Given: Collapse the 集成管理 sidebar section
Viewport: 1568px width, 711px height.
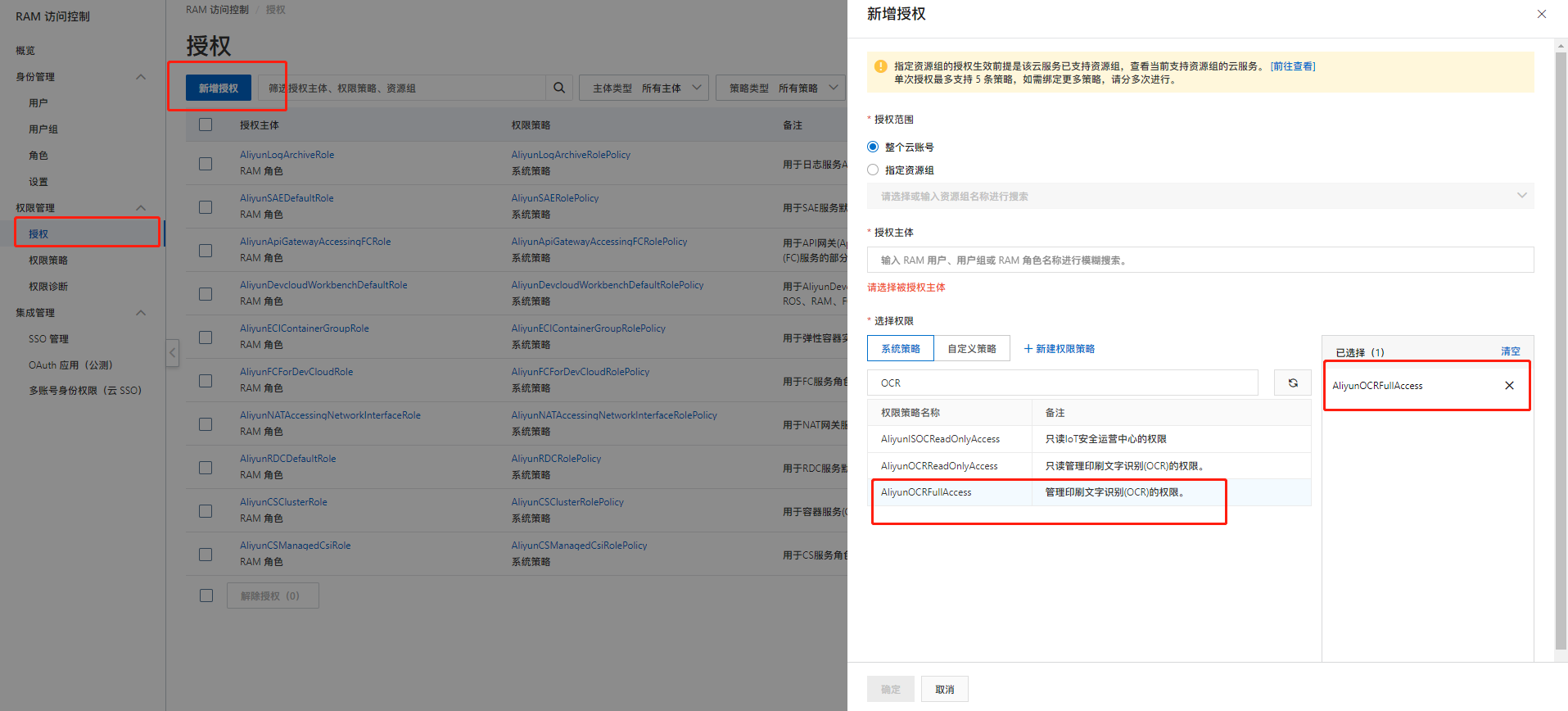Looking at the screenshot, I should point(141,313).
